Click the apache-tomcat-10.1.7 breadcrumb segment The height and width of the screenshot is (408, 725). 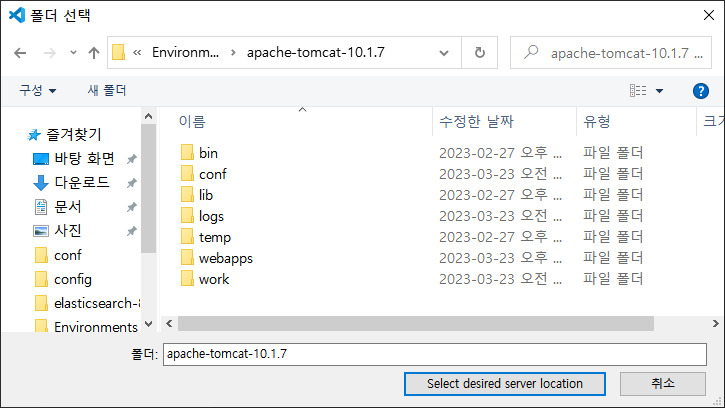point(315,52)
